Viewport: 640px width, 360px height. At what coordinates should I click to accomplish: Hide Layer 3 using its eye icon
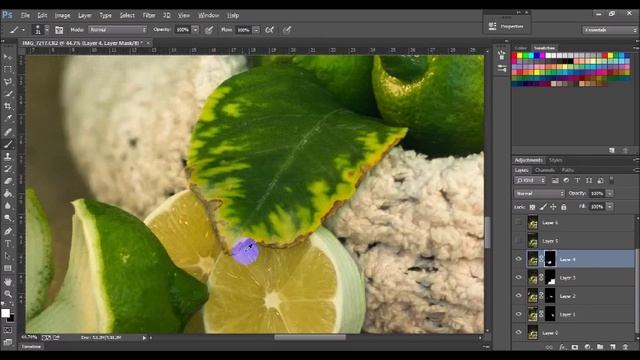[518, 278]
